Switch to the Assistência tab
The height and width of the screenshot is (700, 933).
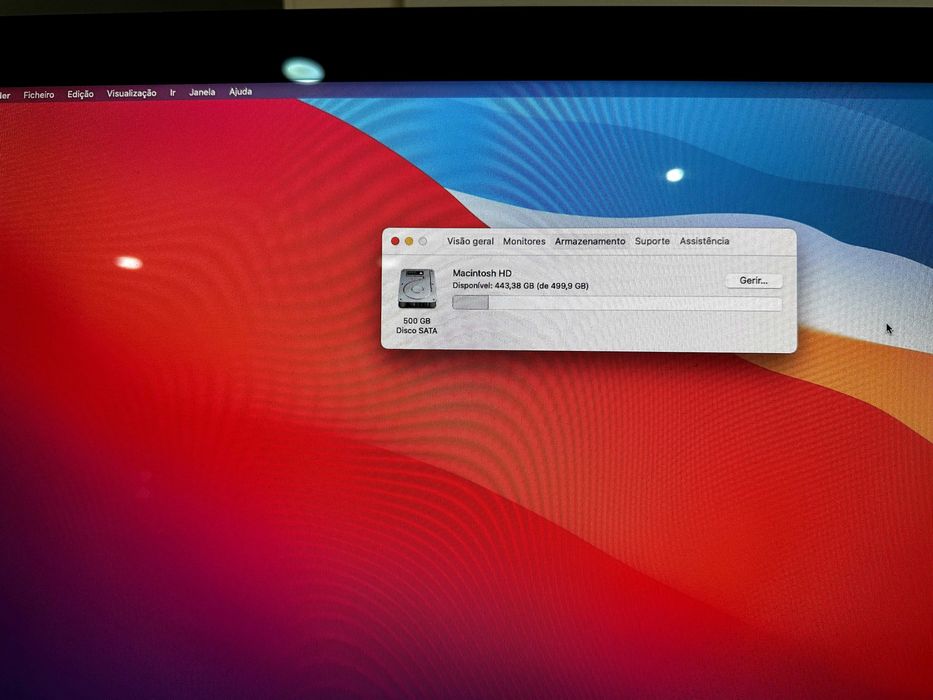[x=705, y=241]
